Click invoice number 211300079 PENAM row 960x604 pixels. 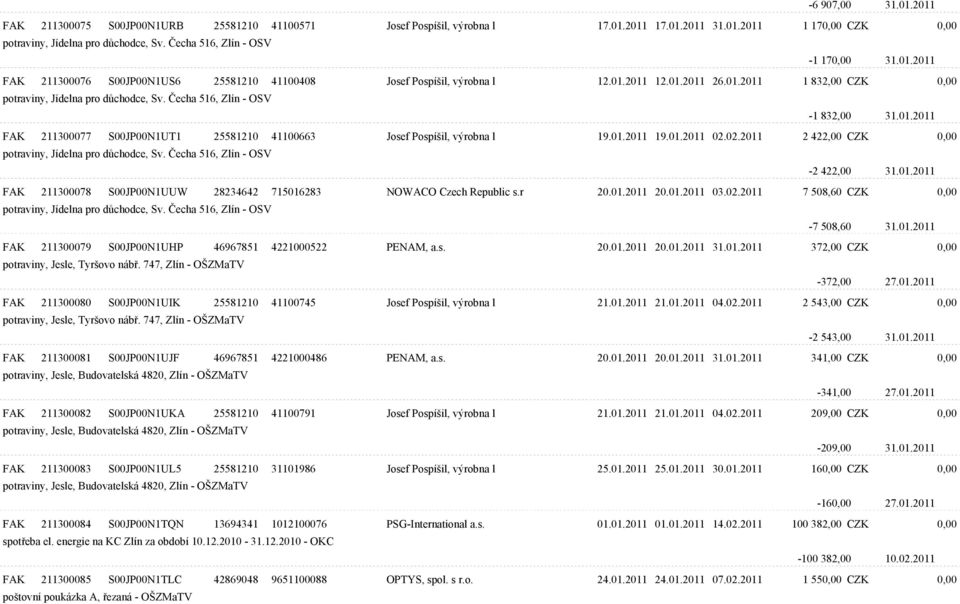tap(66, 247)
